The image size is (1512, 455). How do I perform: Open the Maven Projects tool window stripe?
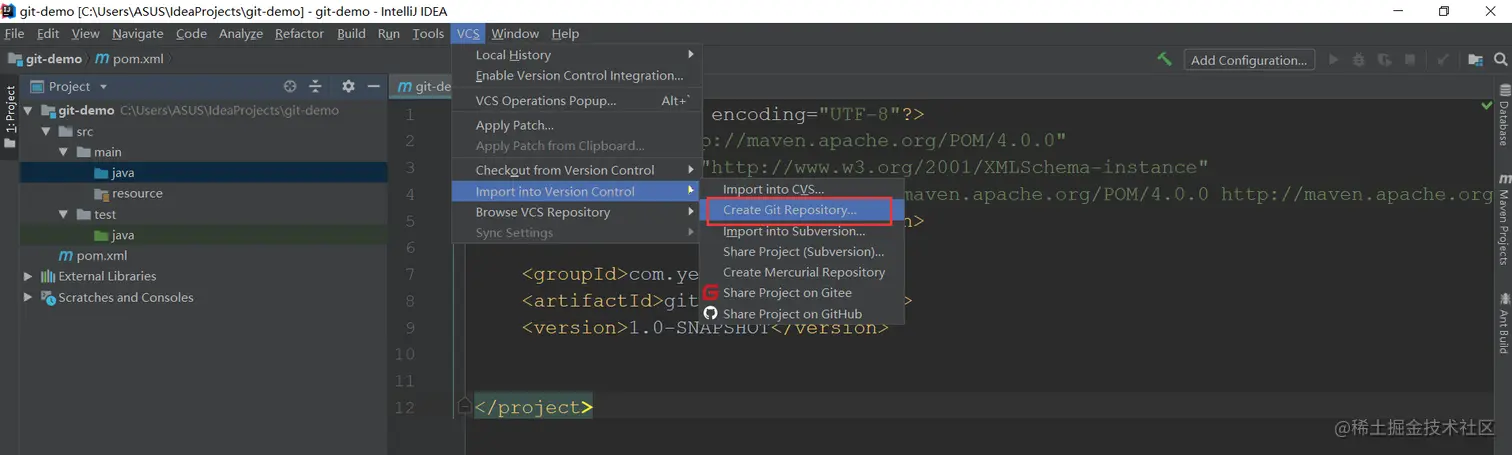click(1503, 218)
